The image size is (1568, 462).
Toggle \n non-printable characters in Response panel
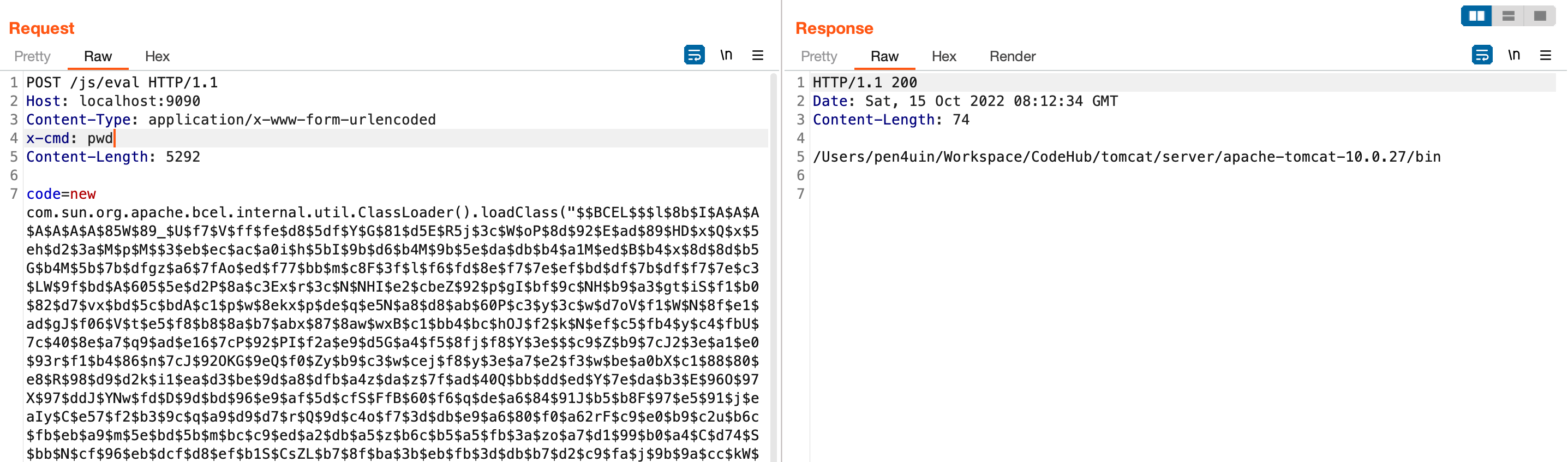[x=1514, y=55]
